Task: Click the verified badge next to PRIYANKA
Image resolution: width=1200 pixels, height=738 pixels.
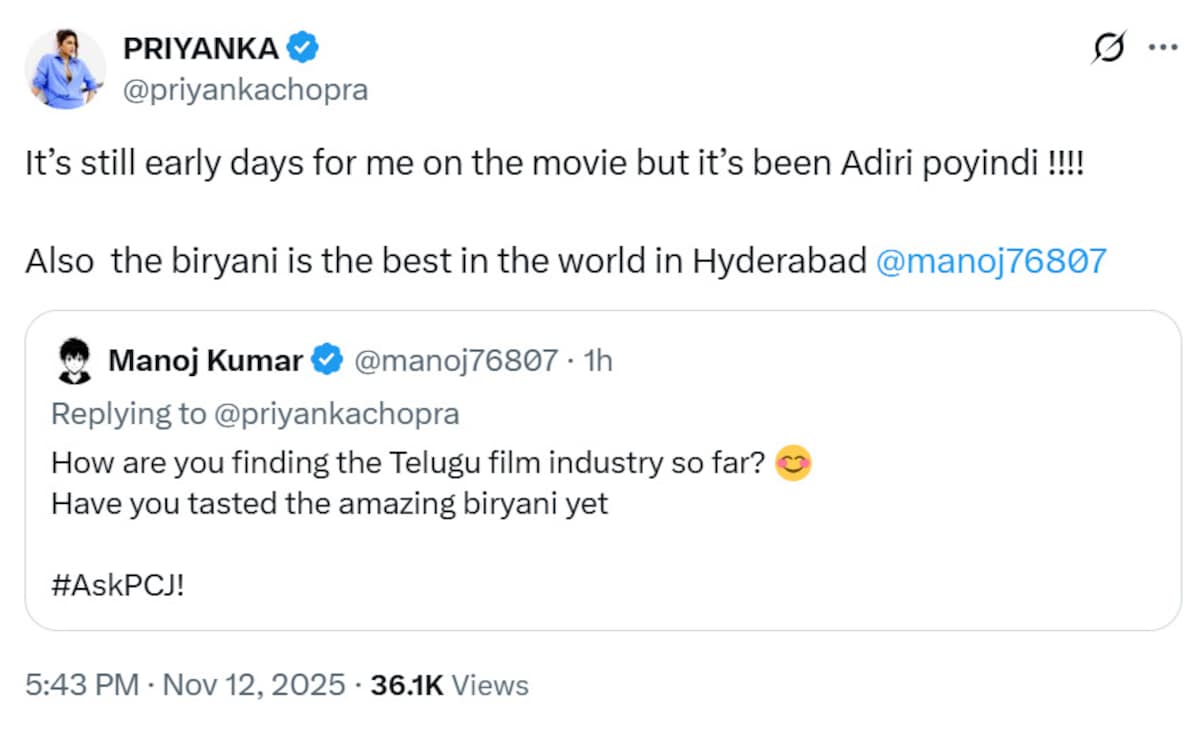Action: [x=303, y=47]
